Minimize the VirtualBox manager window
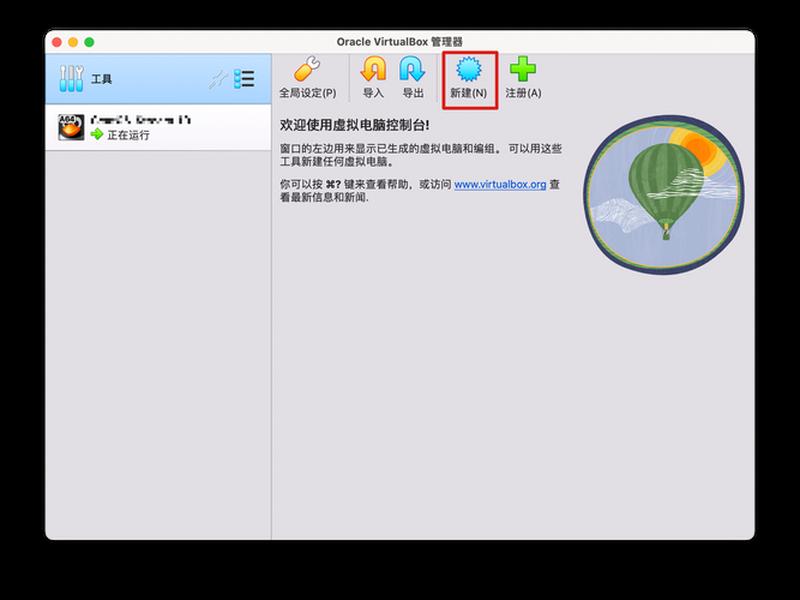 point(73,42)
